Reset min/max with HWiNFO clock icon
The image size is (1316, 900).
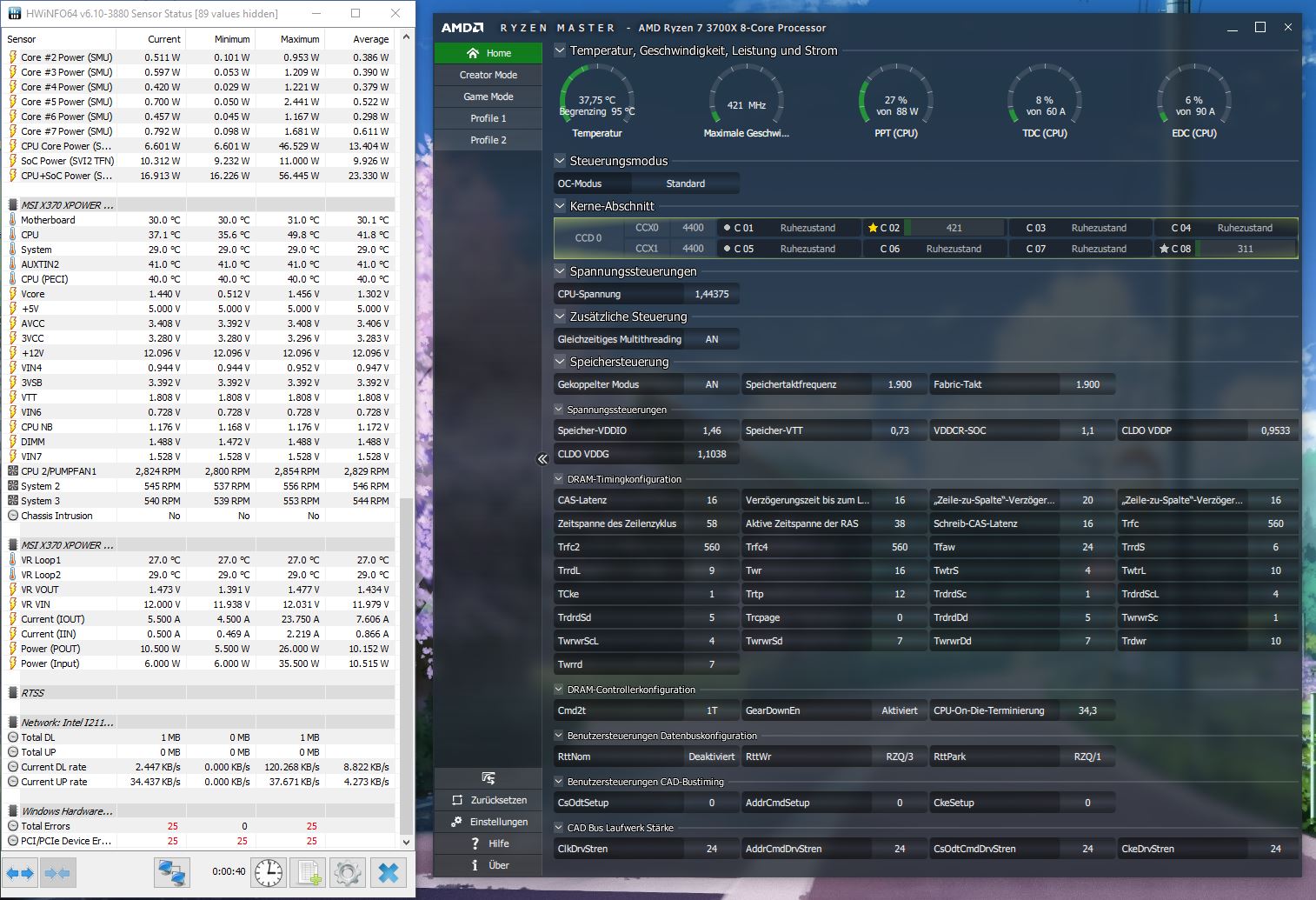point(269,872)
